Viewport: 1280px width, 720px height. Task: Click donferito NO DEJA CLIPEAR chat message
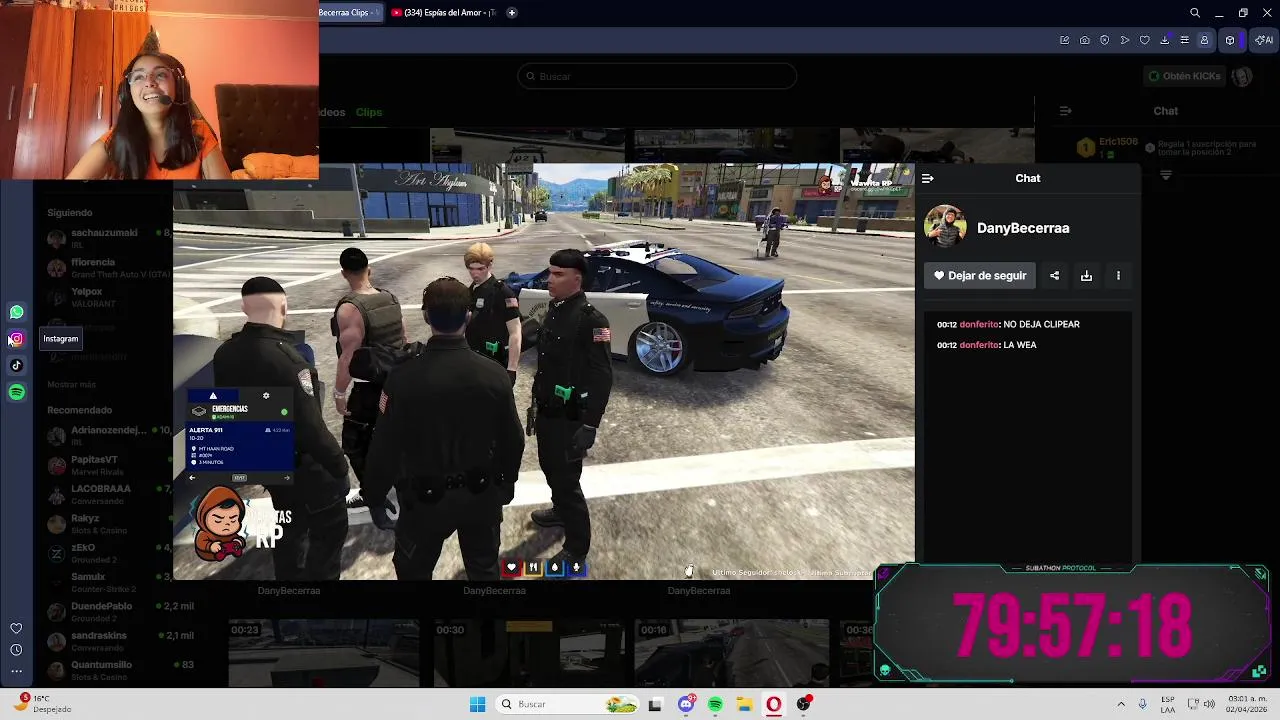(1008, 324)
